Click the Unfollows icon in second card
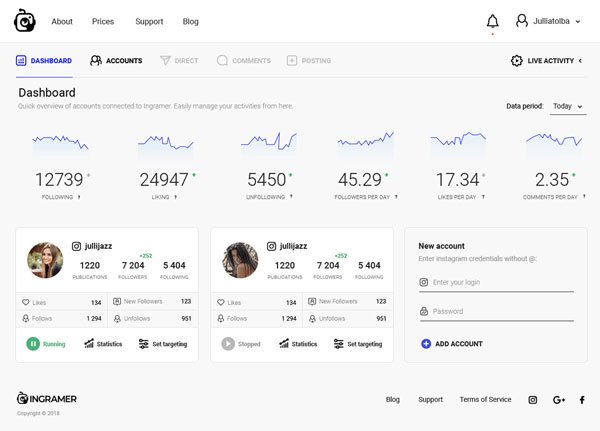600x431 pixels. coord(312,318)
